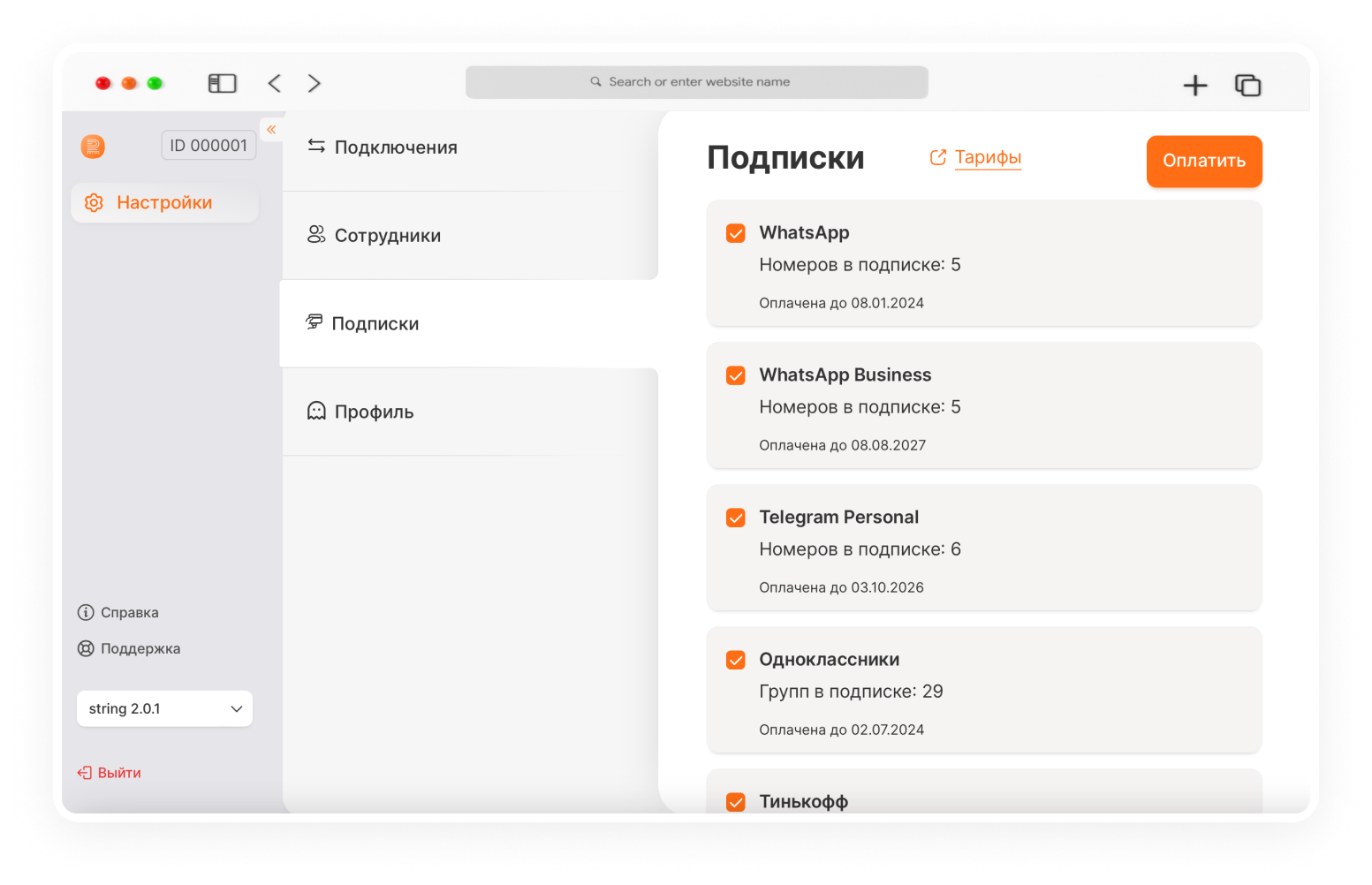Click the orange app logo icon
This screenshot has width=1372, height=885.
[93, 146]
